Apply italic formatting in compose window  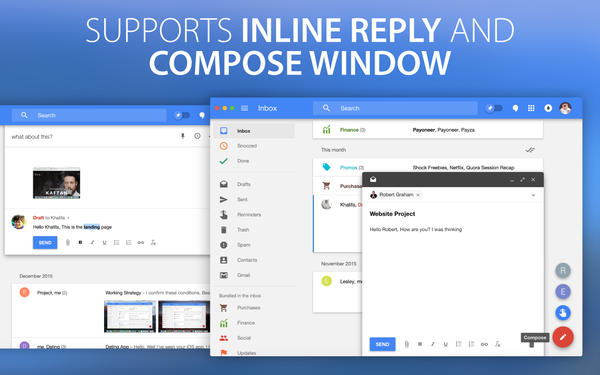(x=433, y=344)
